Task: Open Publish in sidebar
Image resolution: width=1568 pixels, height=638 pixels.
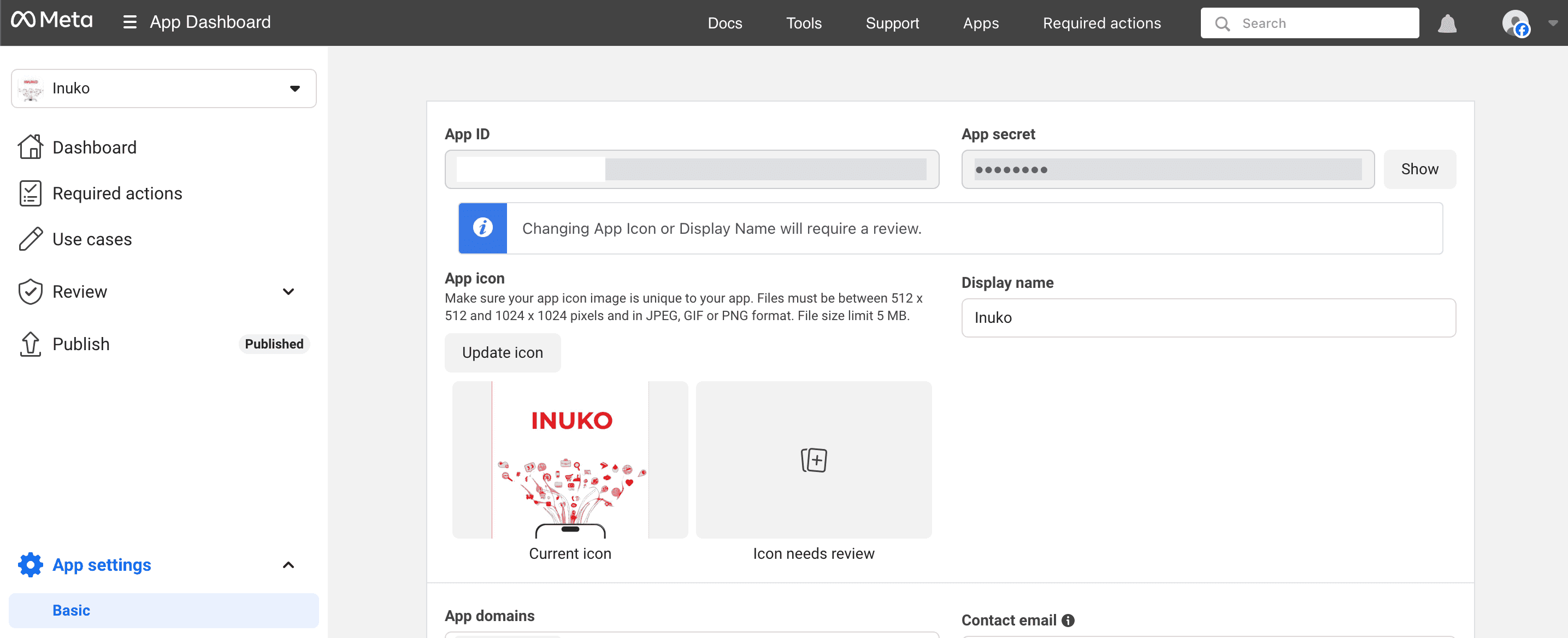Action: (81, 344)
